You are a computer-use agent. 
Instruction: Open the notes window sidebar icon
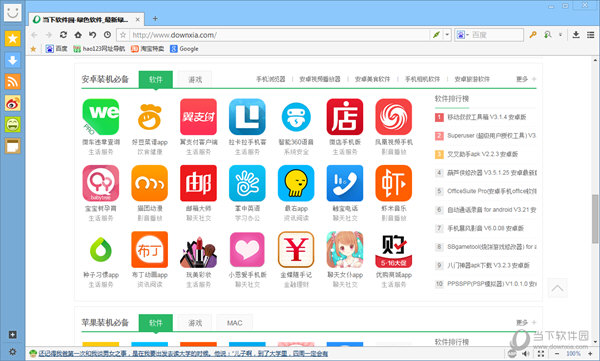pos(13,146)
